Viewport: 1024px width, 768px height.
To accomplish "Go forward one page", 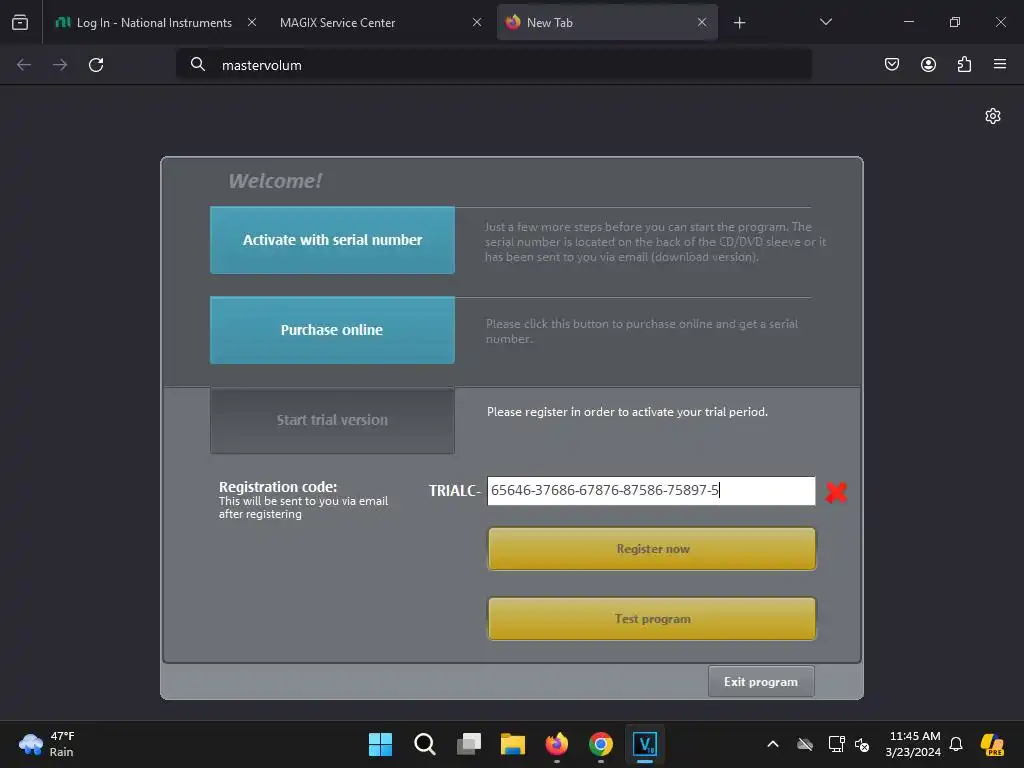I will pyautogui.click(x=60, y=65).
